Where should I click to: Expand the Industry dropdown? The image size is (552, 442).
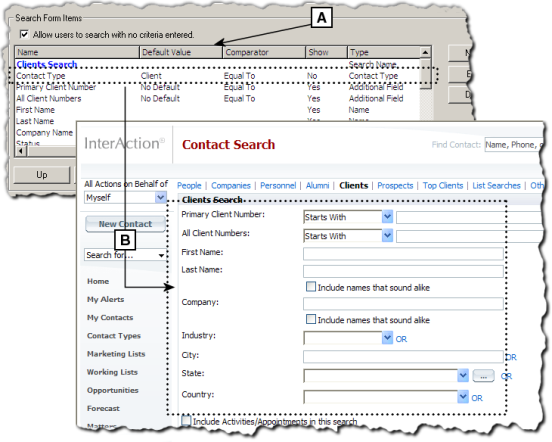[x=387, y=338]
